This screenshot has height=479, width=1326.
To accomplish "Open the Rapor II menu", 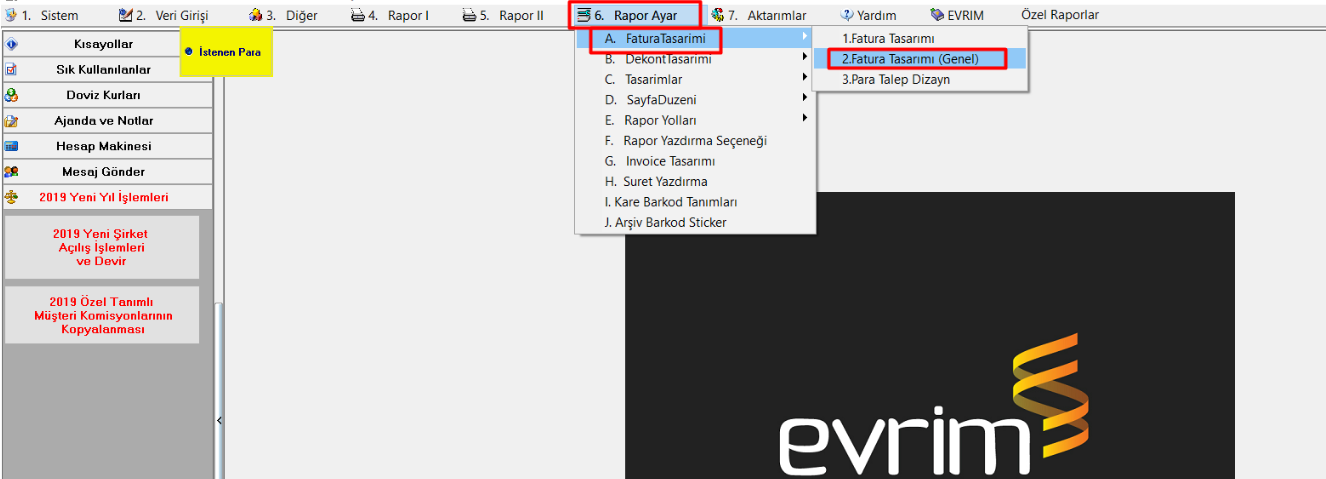I will [x=504, y=15].
